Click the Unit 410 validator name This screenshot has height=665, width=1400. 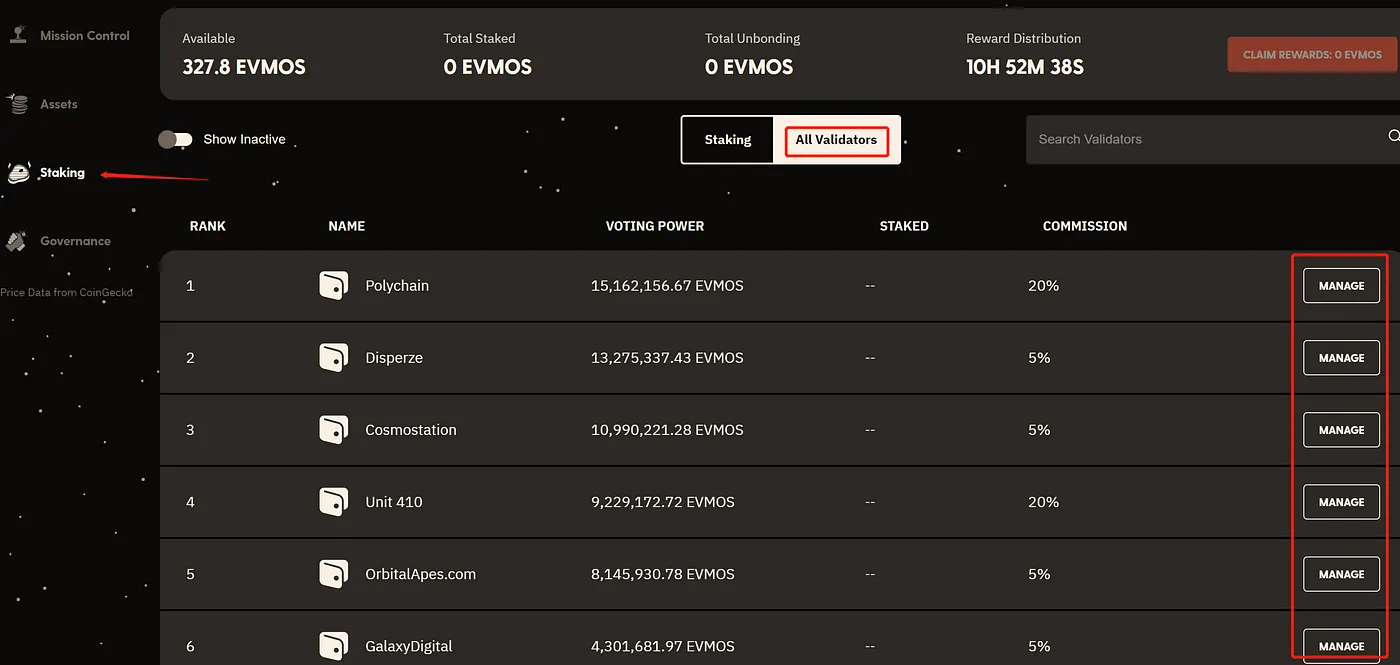click(394, 502)
